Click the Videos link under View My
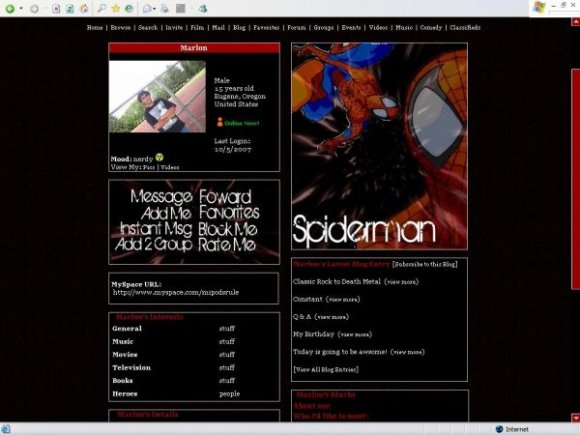 click(170, 167)
